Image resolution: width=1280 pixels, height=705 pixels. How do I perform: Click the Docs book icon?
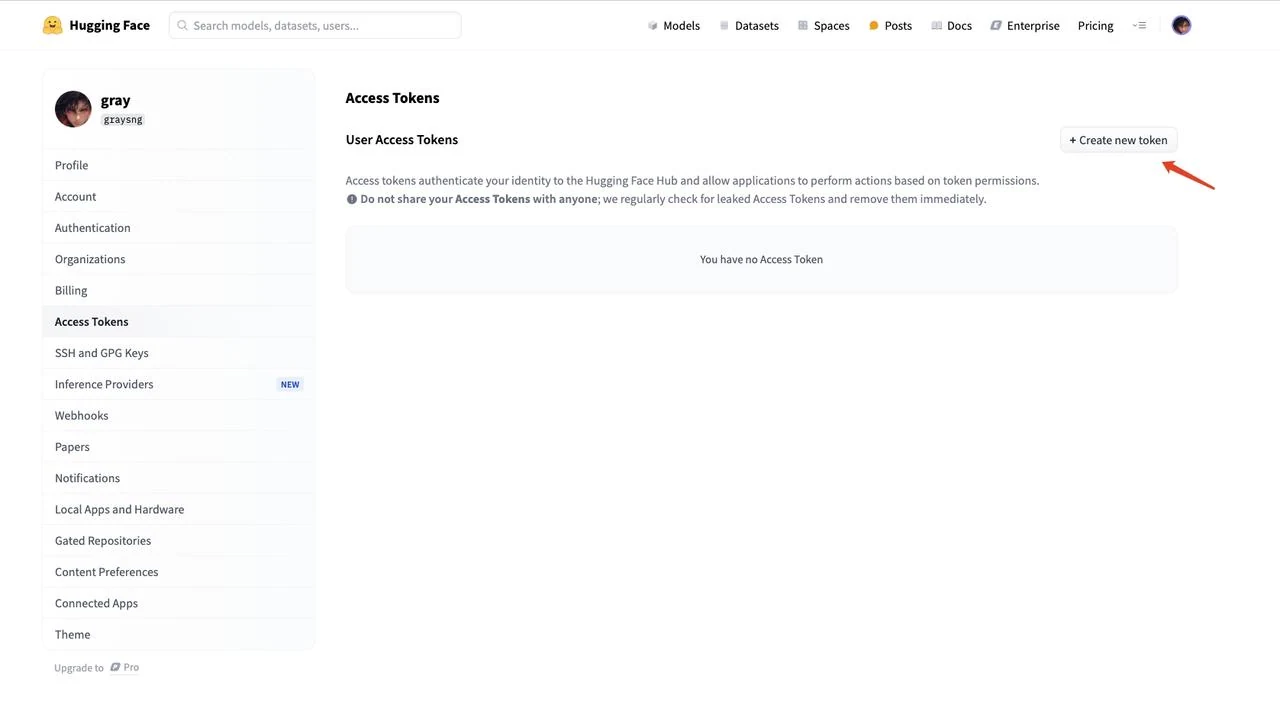tap(936, 26)
